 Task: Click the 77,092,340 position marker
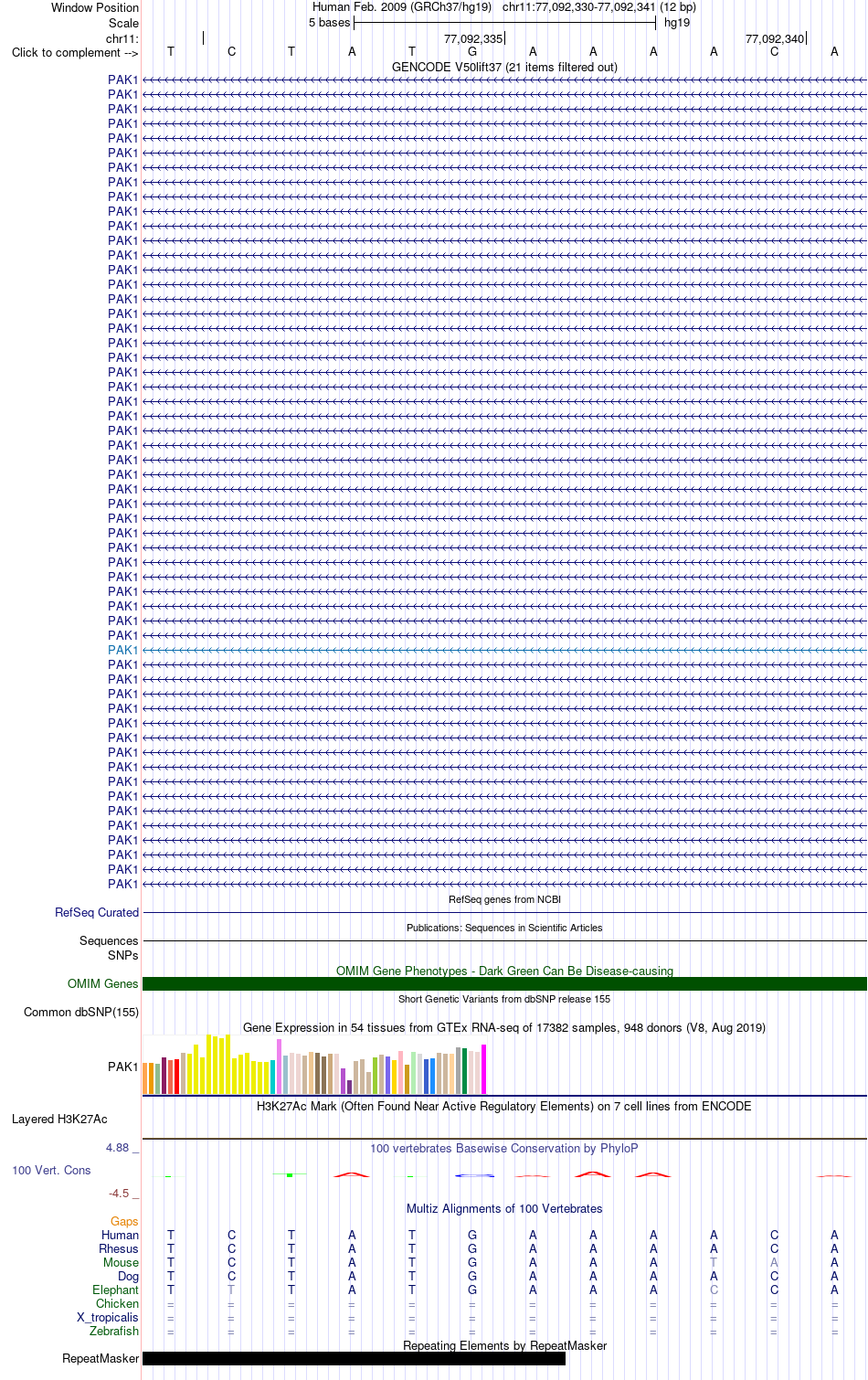click(775, 38)
